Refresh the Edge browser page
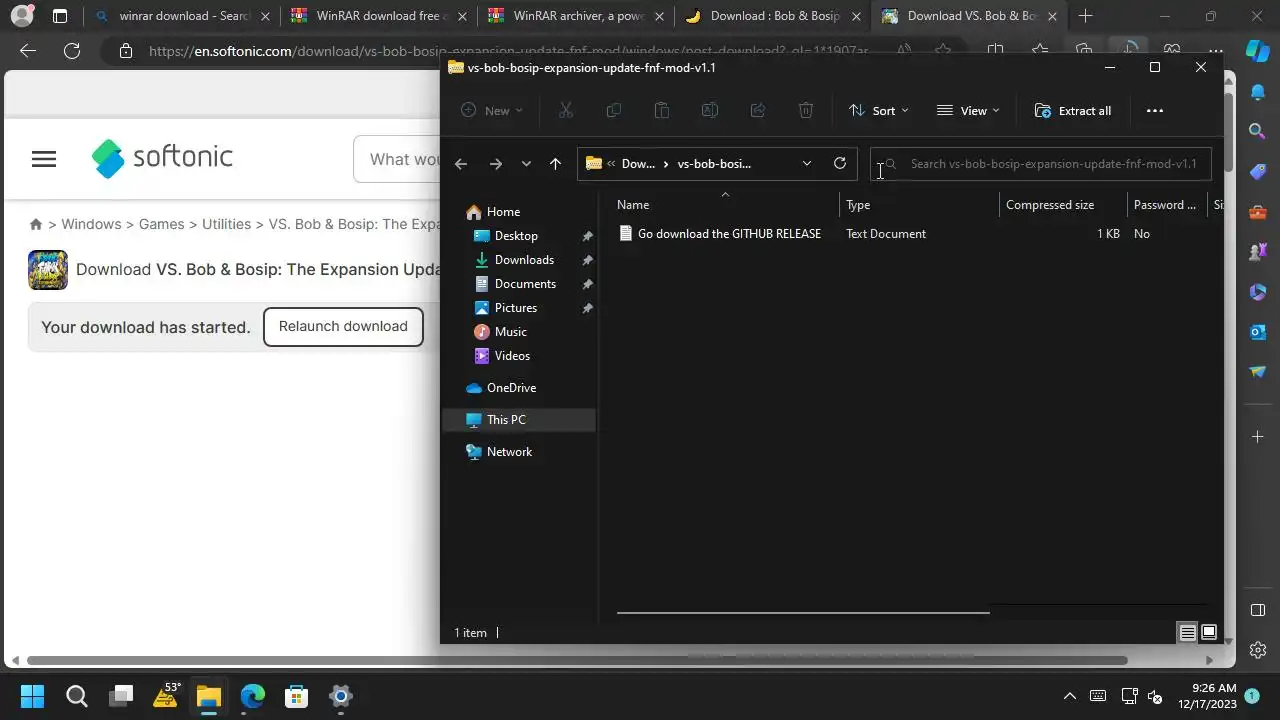 (72, 51)
